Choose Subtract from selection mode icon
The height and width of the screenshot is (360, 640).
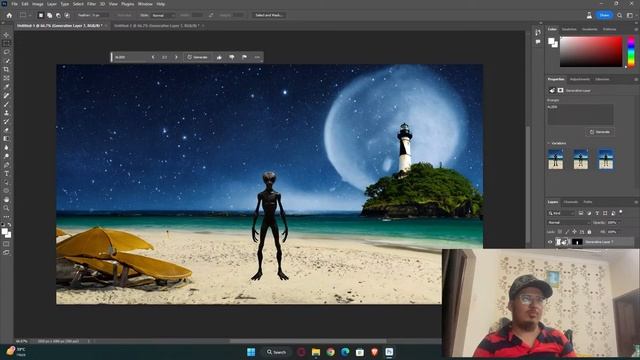58,15
